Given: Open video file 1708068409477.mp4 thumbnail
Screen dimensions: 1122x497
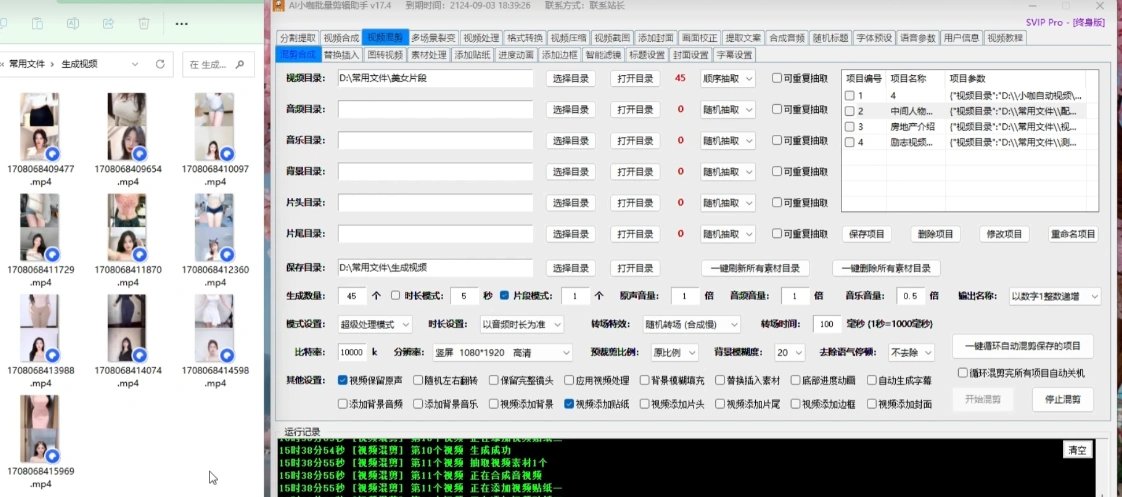Looking at the screenshot, I should (x=40, y=127).
